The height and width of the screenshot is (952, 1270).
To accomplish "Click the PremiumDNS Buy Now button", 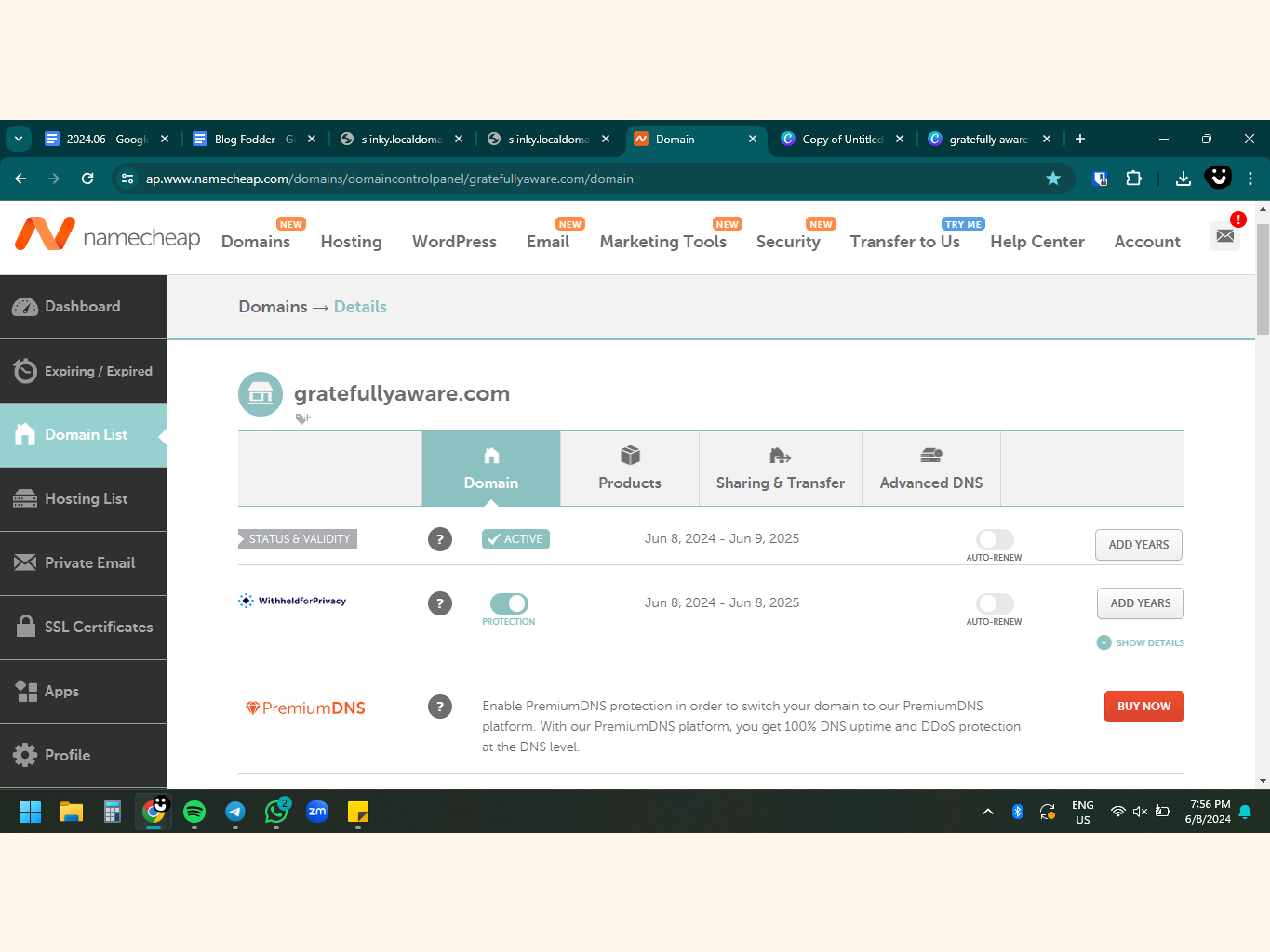I will point(1143,706).
